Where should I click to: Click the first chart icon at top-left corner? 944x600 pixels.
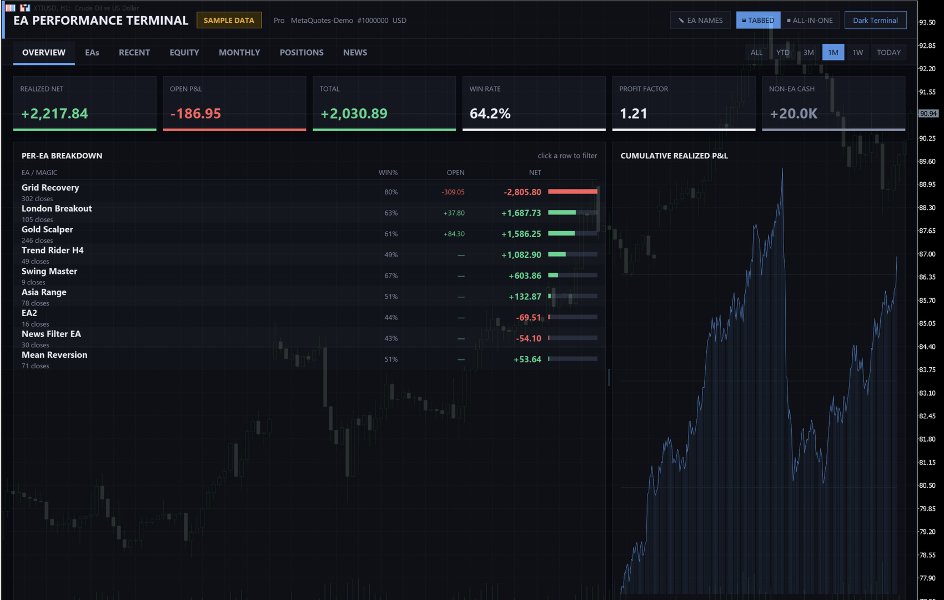pos(10,8)
